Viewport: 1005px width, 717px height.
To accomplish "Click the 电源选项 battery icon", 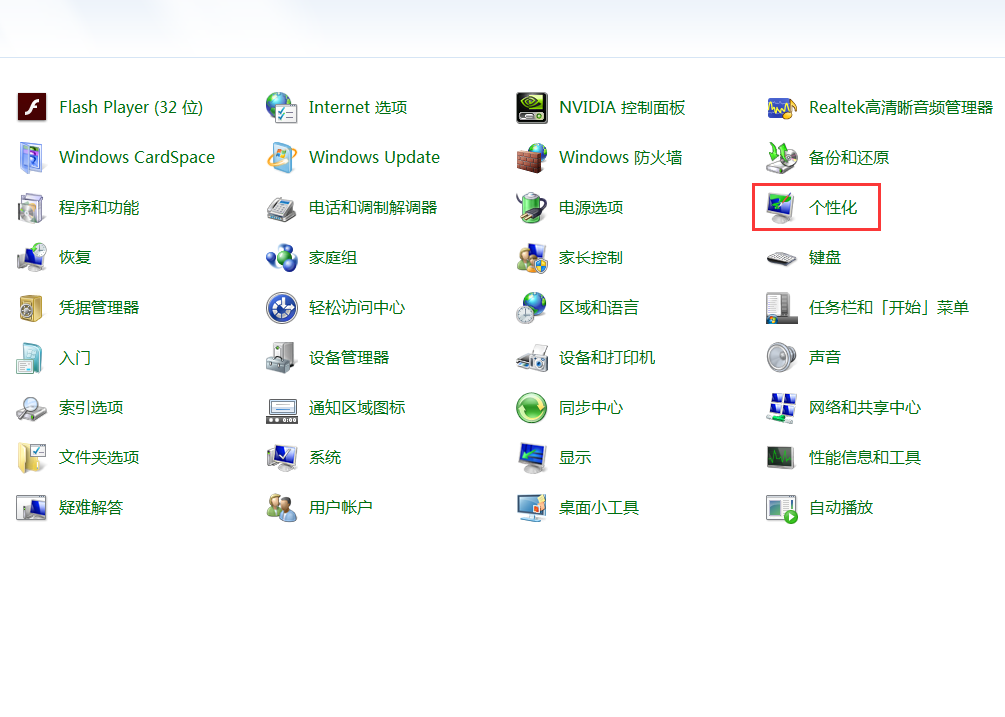I will pyautogui.click(x=531, y=207).
